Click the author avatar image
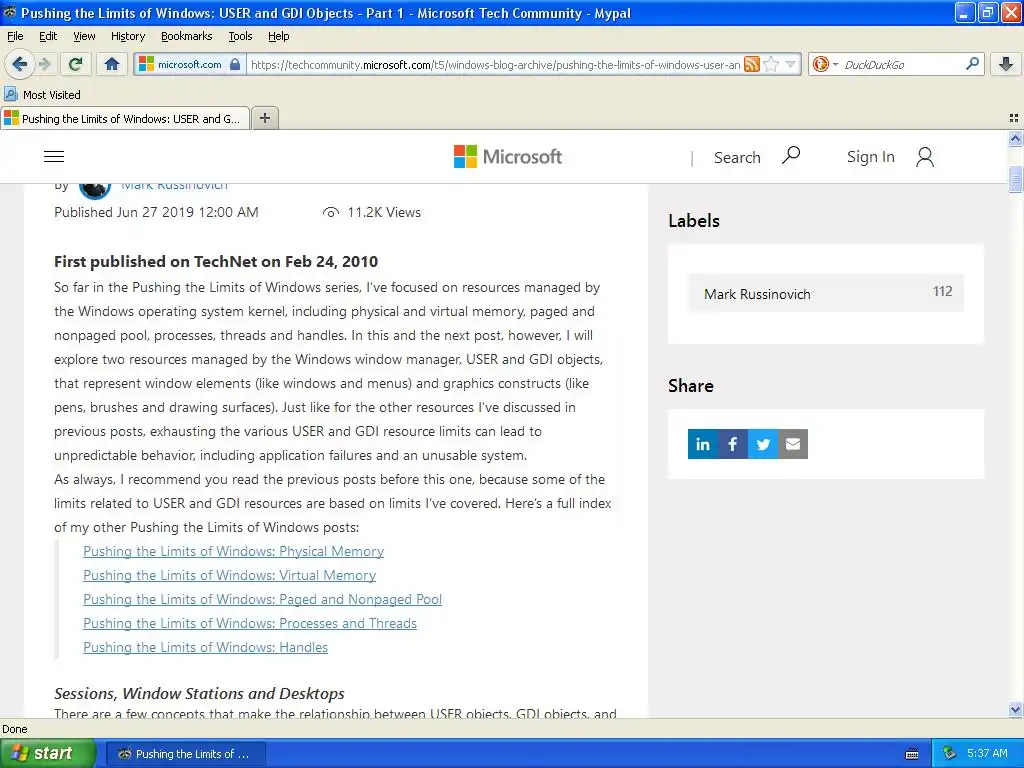Viewport: 1024px width, 768px height. pyautogui.click(x=95, y=189)
